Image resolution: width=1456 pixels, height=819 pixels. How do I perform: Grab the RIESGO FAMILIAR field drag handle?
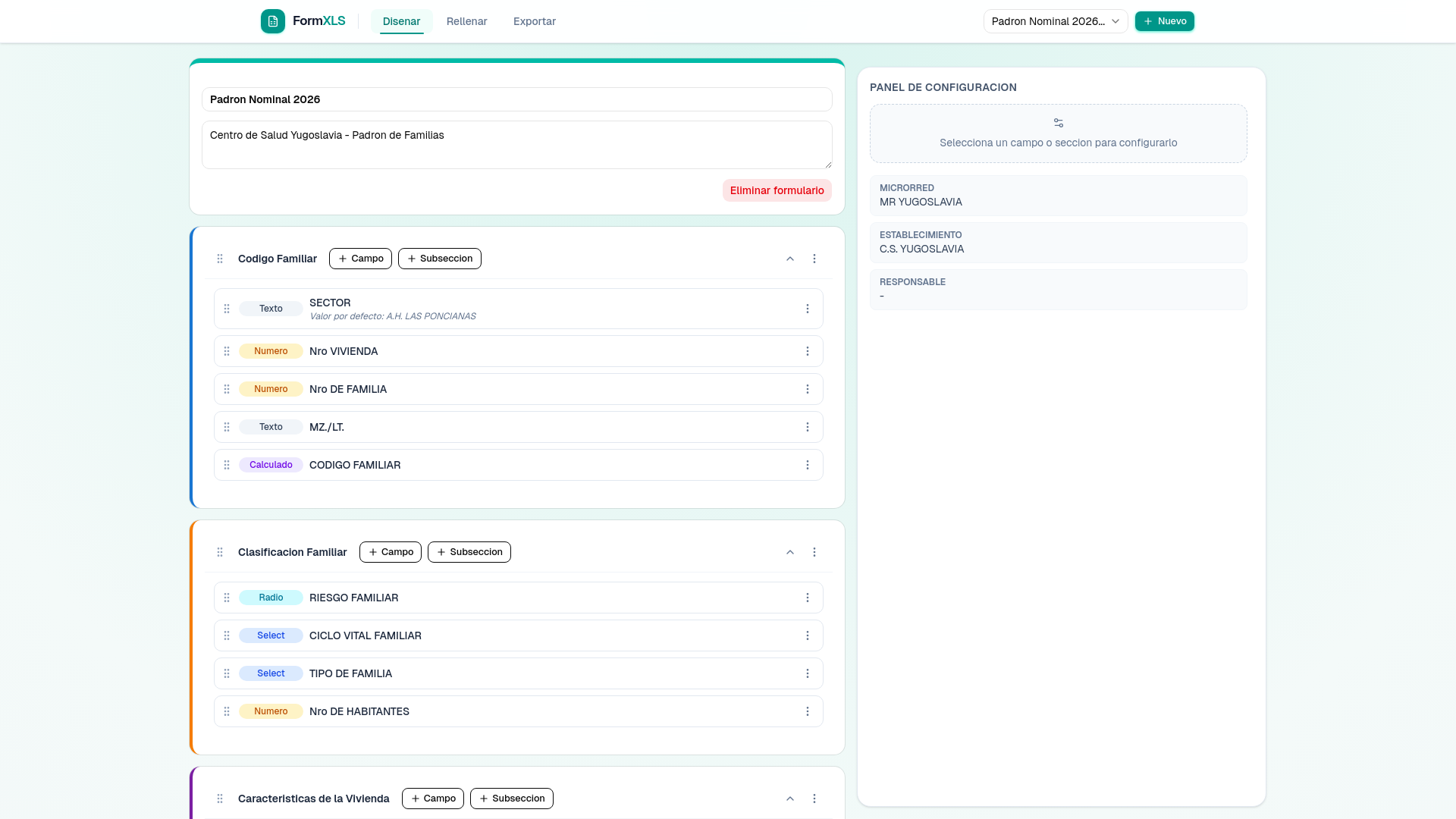point(227,598)
